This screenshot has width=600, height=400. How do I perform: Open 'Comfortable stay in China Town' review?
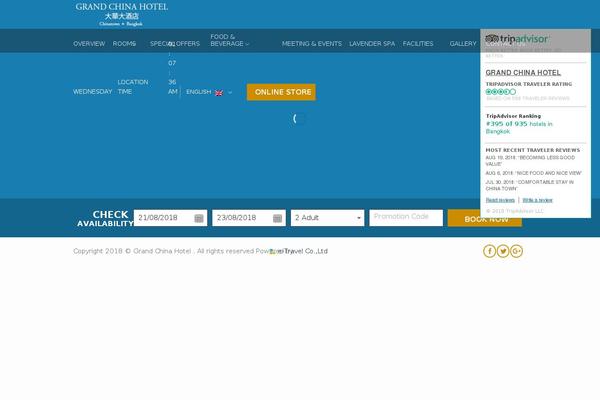point(530,185)
